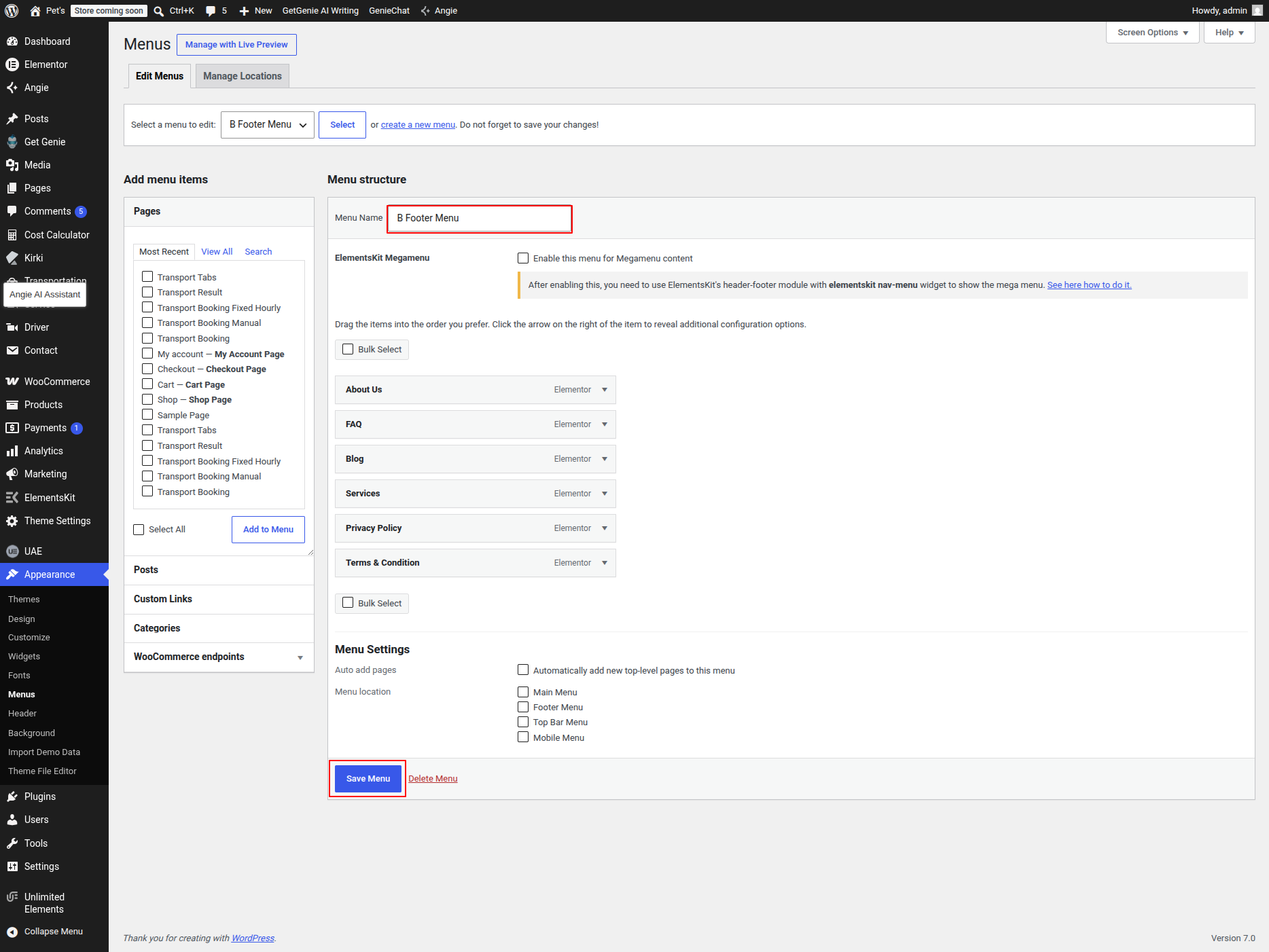Open the Elementor icon in sidebar

pyautogui.click(x=12, y=65)
